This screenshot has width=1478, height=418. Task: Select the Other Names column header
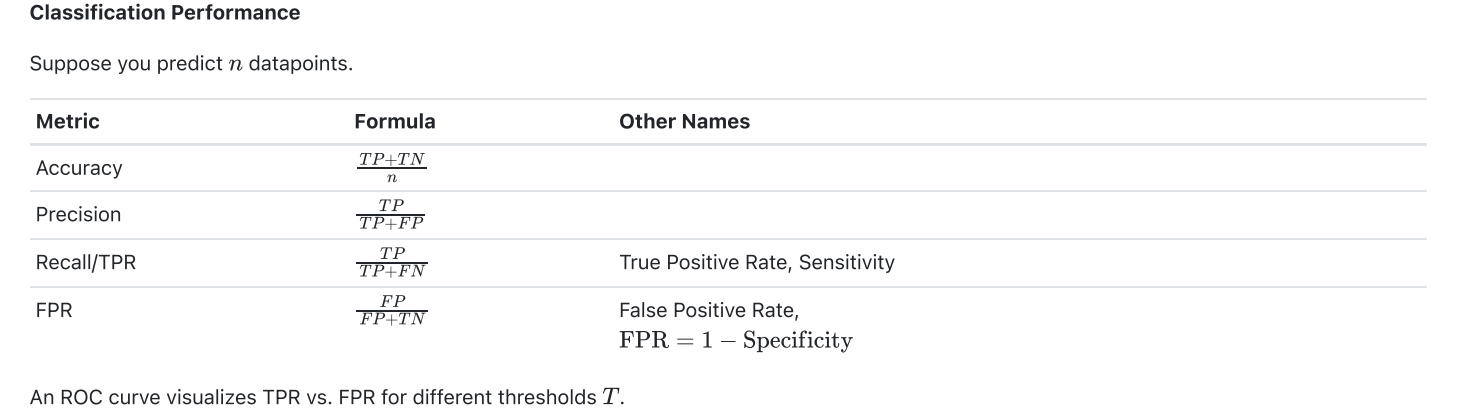coord(684,122)
